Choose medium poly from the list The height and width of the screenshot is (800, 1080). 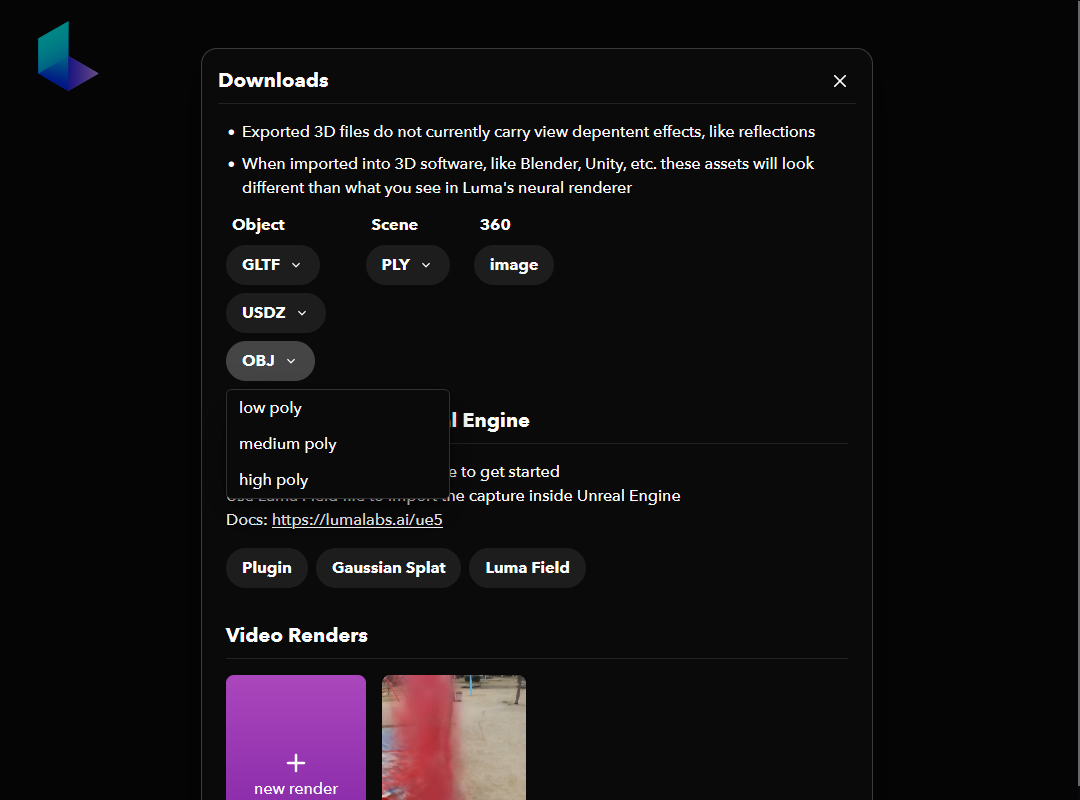coord(338,444)
